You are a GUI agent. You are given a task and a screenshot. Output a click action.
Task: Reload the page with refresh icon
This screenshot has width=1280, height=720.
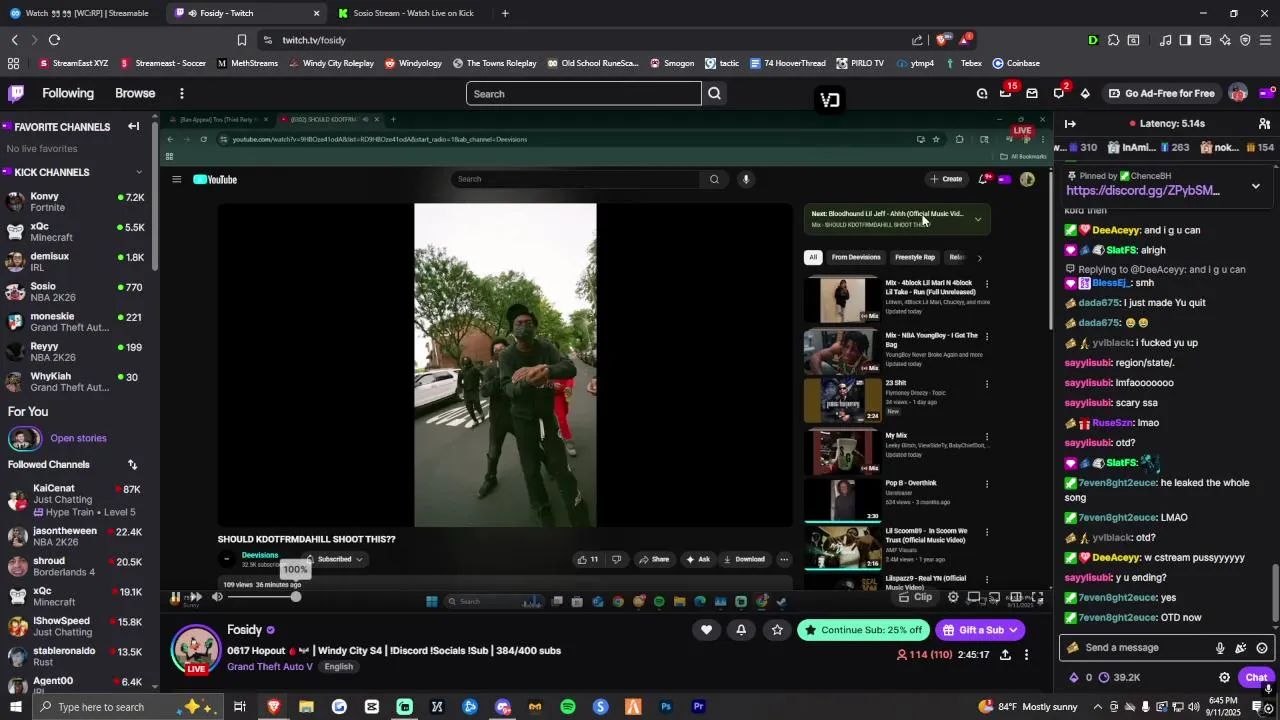click(54, 40)
